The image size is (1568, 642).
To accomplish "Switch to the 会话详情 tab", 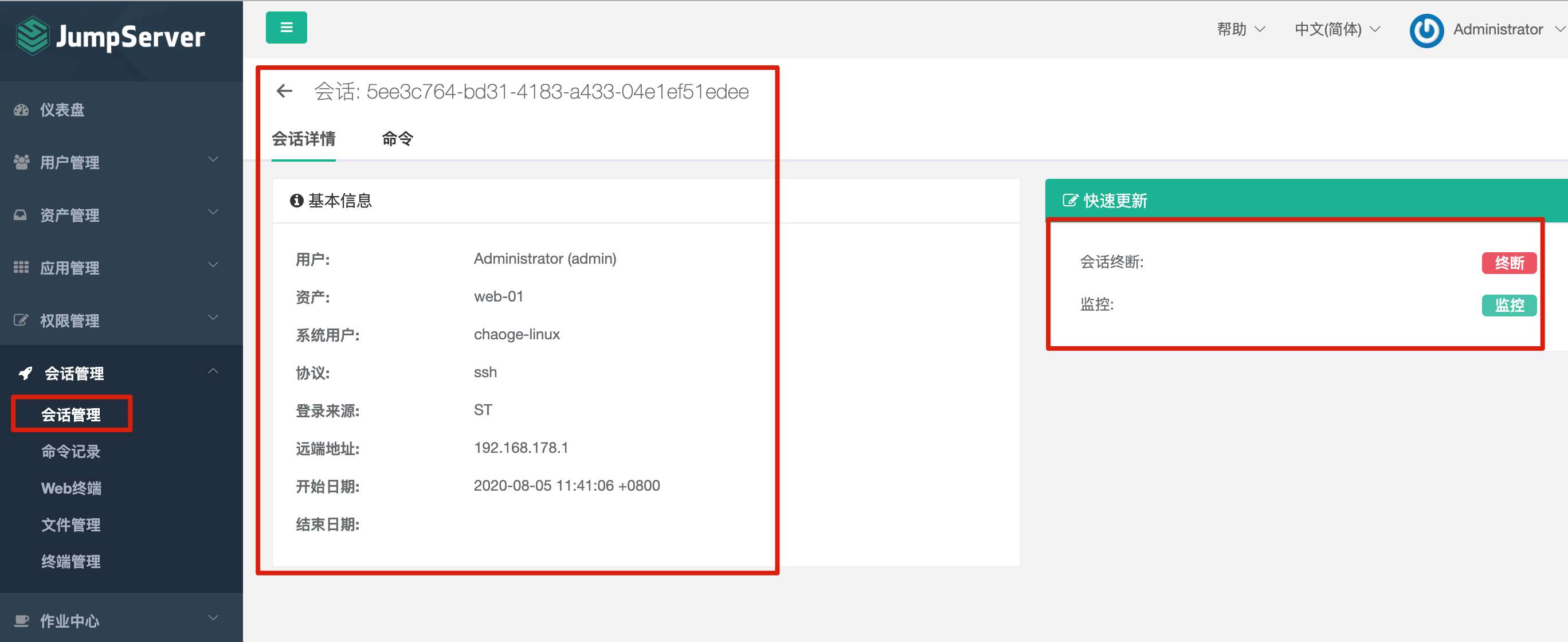I will coord(303,139).
